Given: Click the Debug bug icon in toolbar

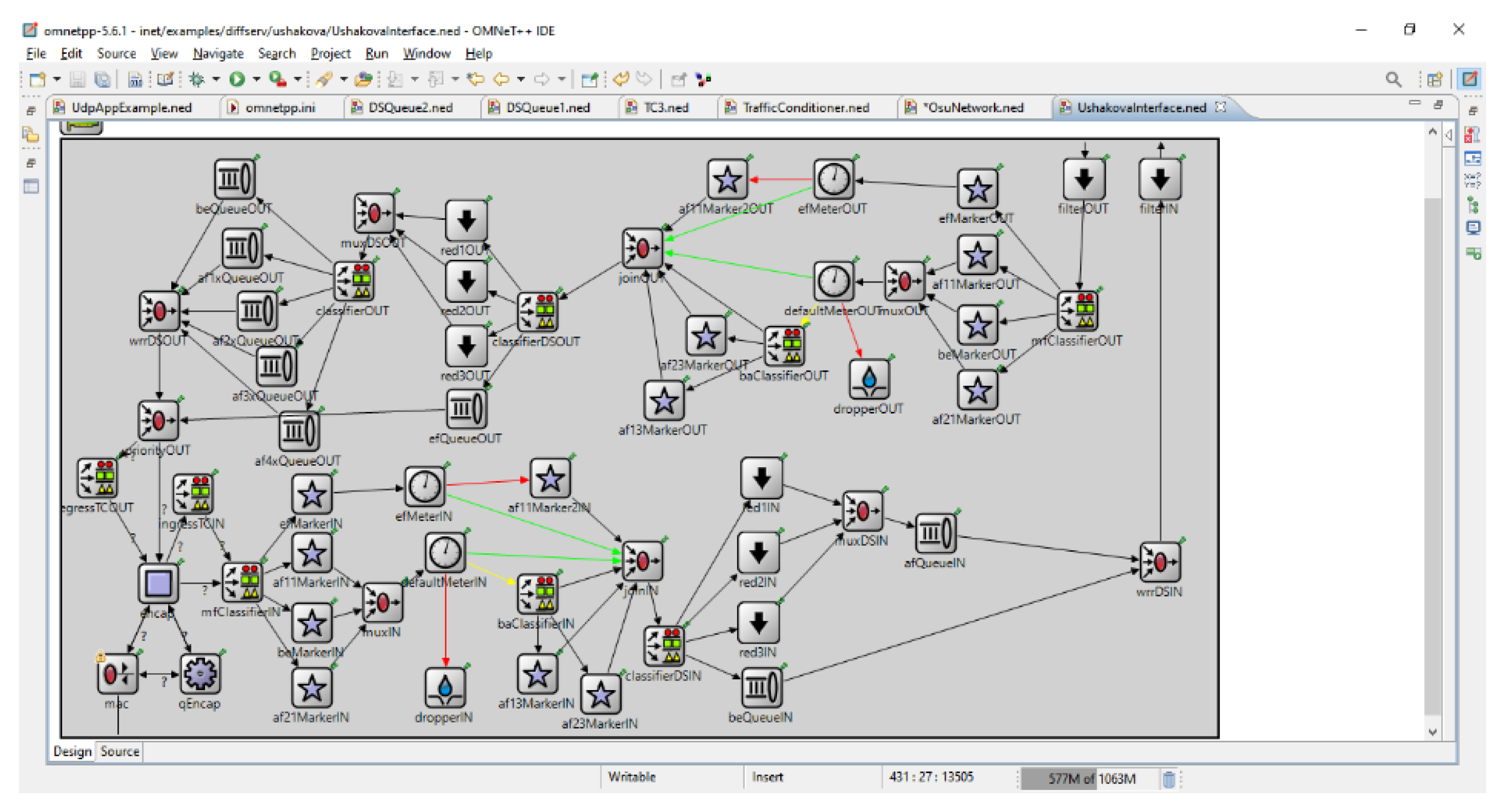Looking at the screenshot, I should (x=197, y=79).
